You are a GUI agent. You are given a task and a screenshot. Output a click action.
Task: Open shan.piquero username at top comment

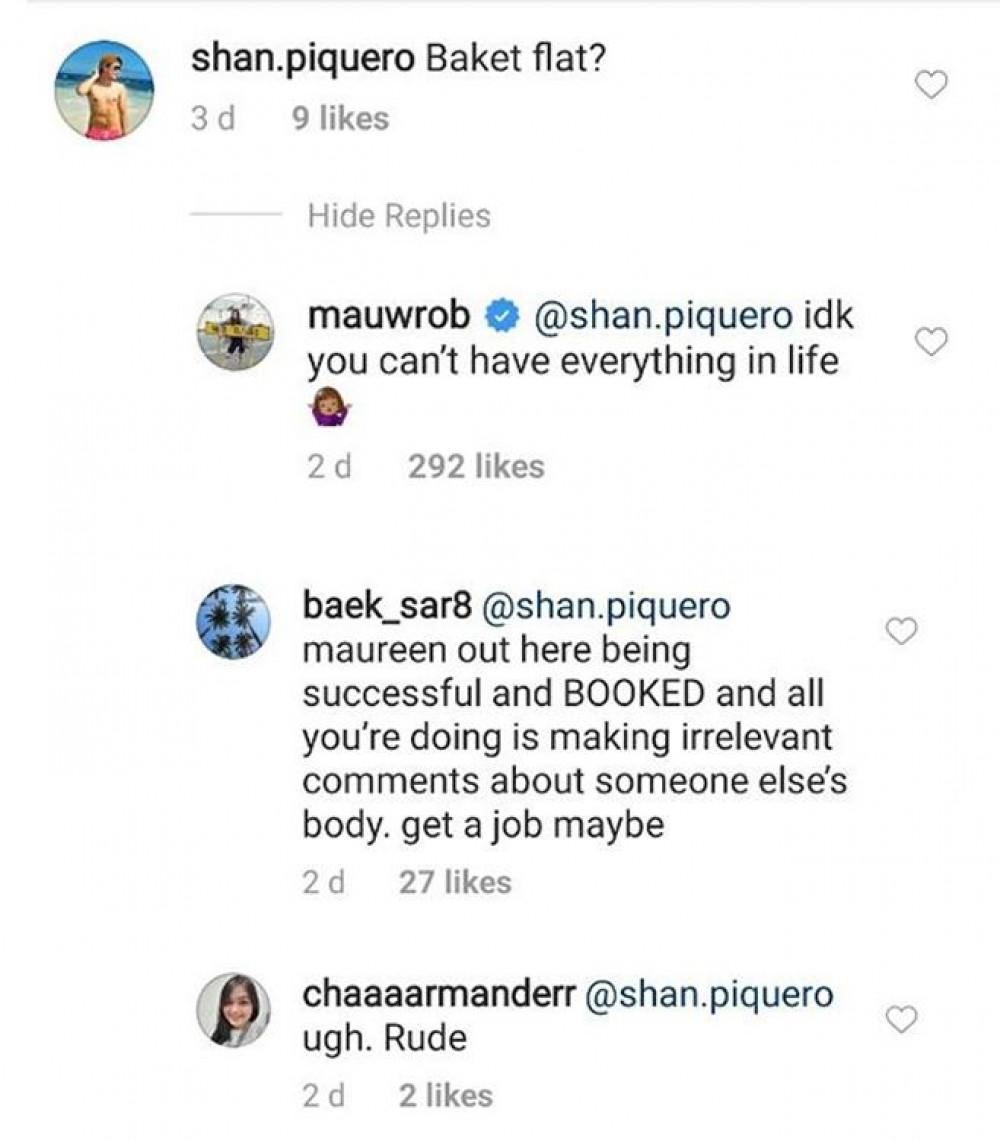point(302,60)
